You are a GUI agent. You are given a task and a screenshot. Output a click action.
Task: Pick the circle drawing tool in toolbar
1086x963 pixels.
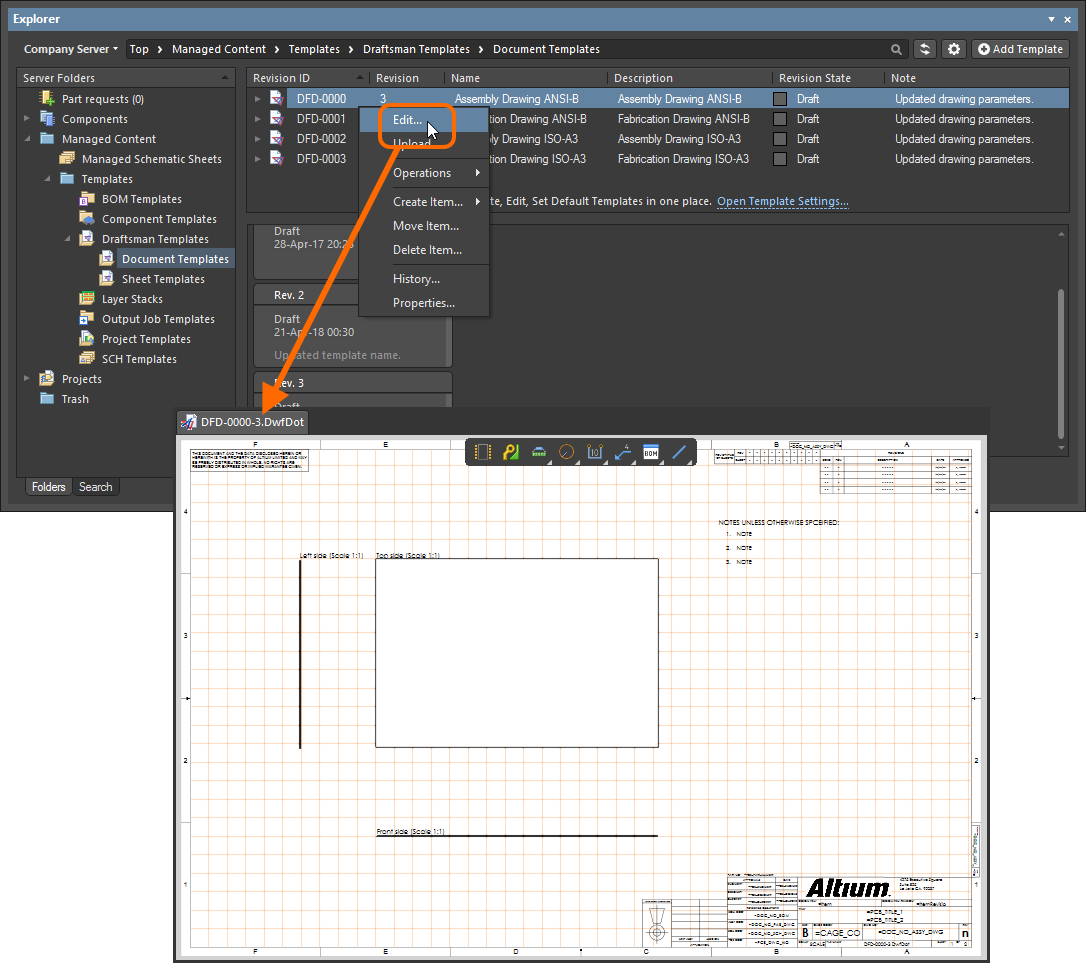[567, 453]
